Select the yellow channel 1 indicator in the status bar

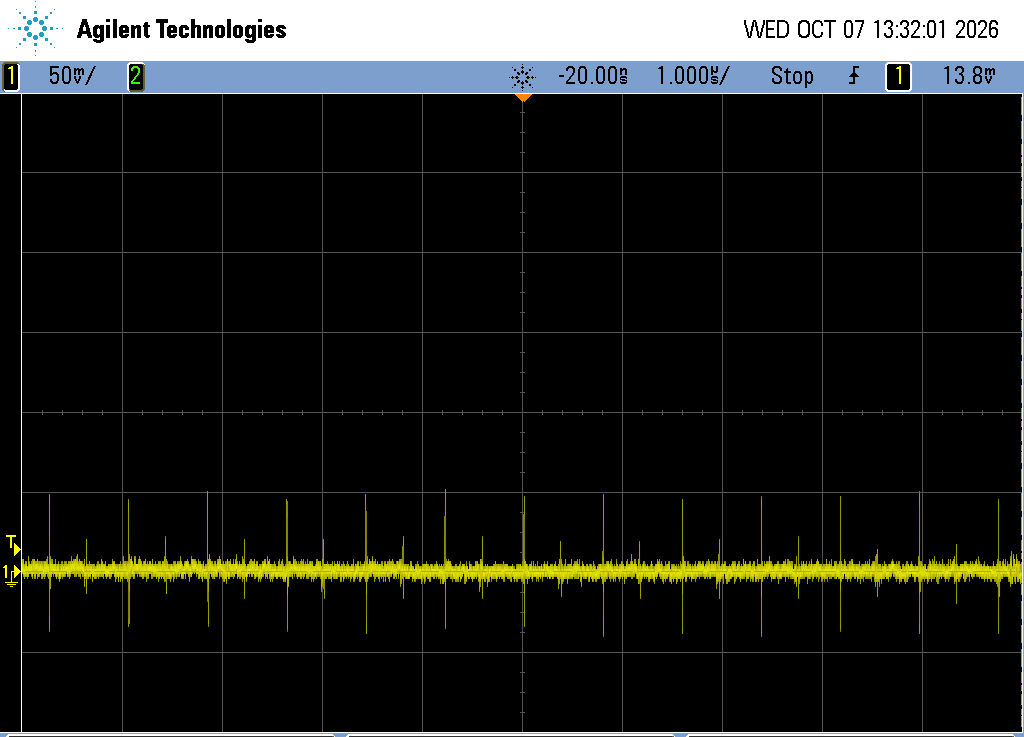pyautogui.click(x=10, y=76)
